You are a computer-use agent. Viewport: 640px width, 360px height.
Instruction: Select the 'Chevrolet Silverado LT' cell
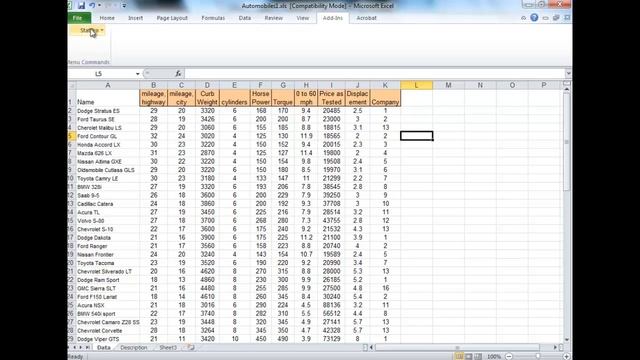pos(108,271)
